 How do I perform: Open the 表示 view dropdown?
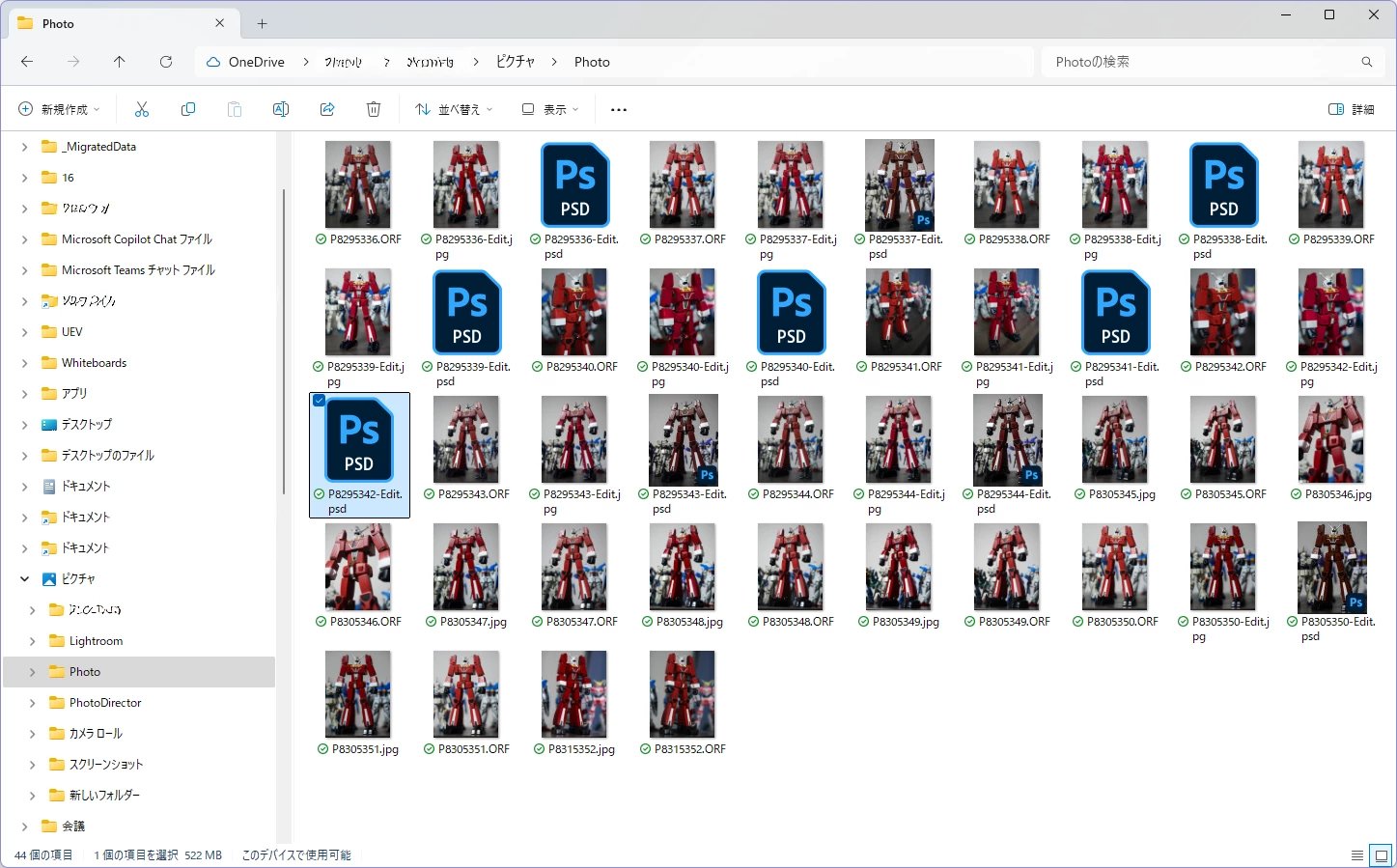(550, 109)
